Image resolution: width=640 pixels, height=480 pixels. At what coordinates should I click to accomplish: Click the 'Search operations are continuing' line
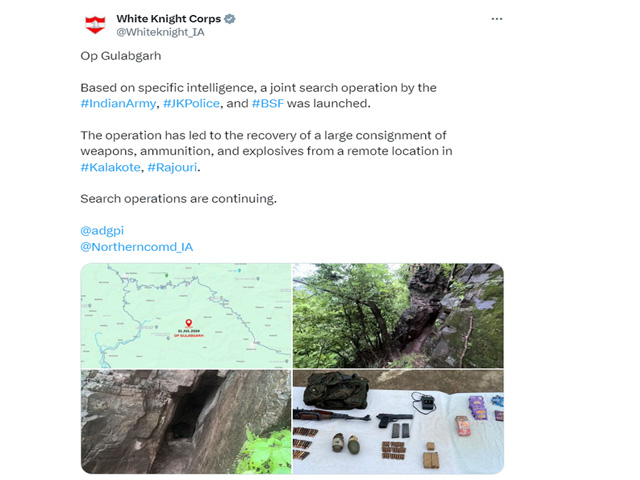tap(178, 199)
